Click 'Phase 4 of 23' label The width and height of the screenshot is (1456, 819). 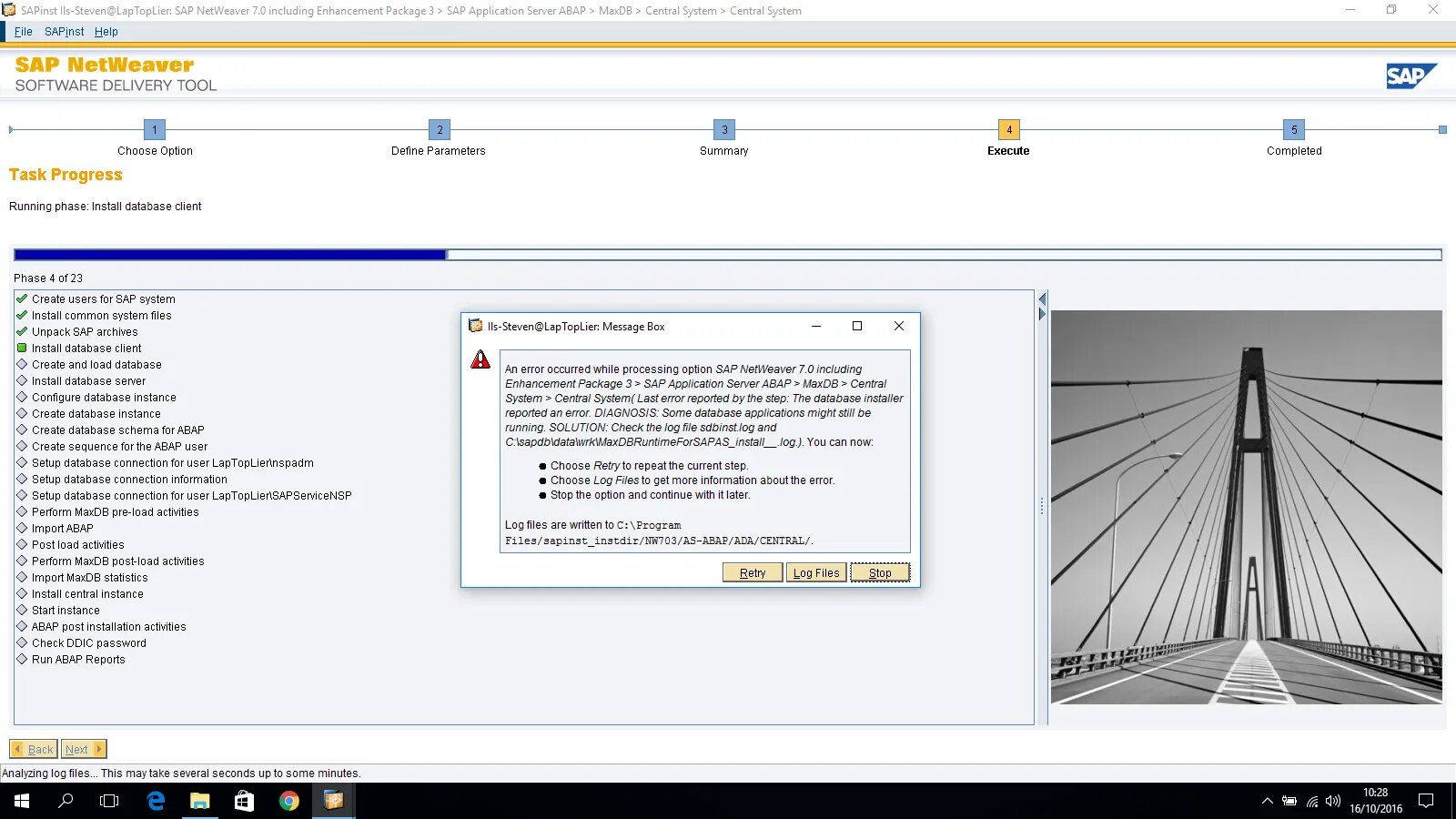(x=48, y=278)
